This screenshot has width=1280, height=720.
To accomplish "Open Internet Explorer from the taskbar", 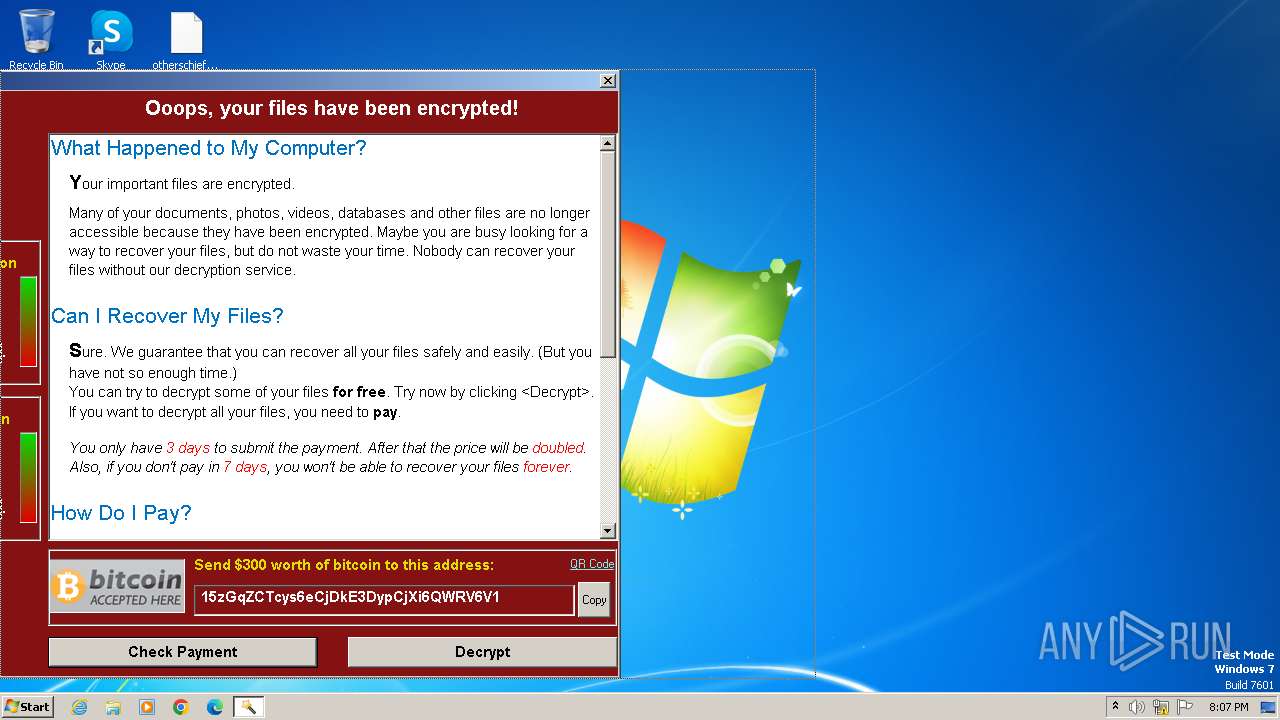I will click(79, 707).
